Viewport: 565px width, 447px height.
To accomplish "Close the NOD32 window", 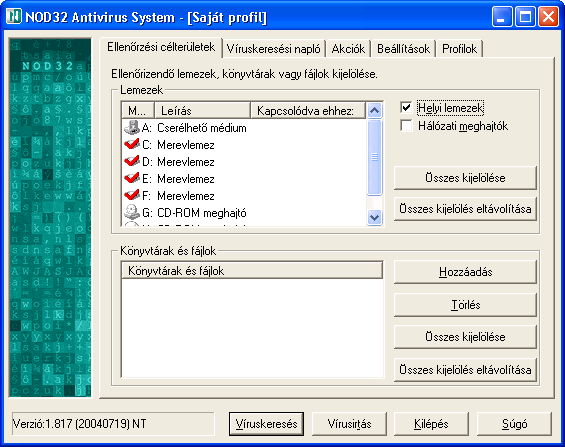I will click(548, 17).
